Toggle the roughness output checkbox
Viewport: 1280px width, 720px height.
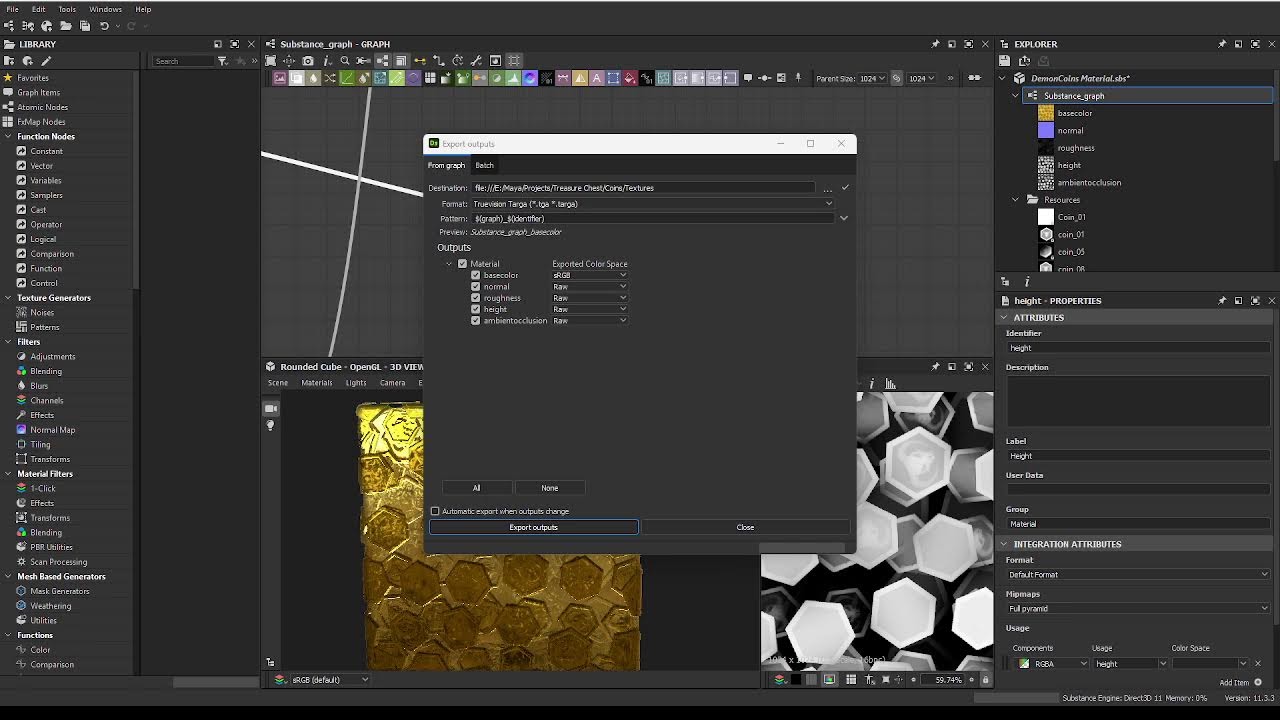(x=476, y=298)
